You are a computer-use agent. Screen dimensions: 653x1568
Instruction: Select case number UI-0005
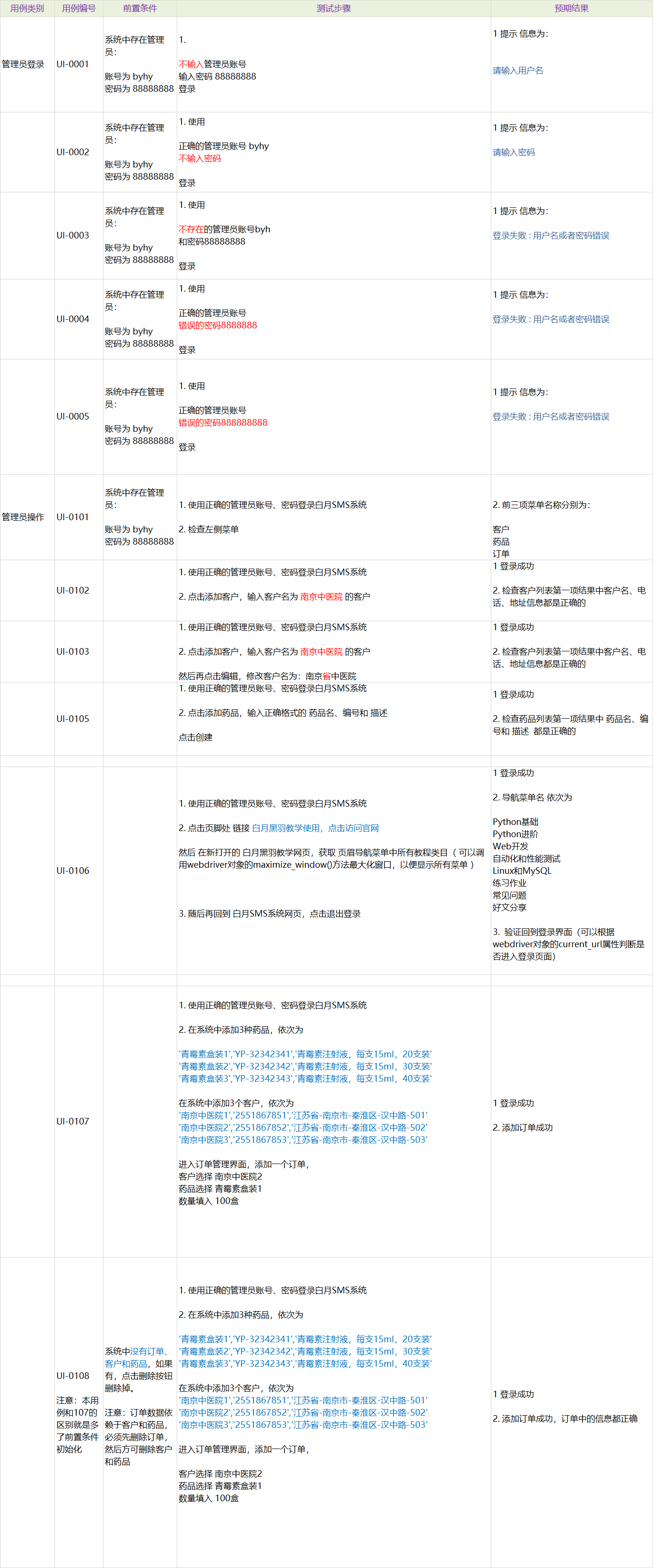(72, 416)
